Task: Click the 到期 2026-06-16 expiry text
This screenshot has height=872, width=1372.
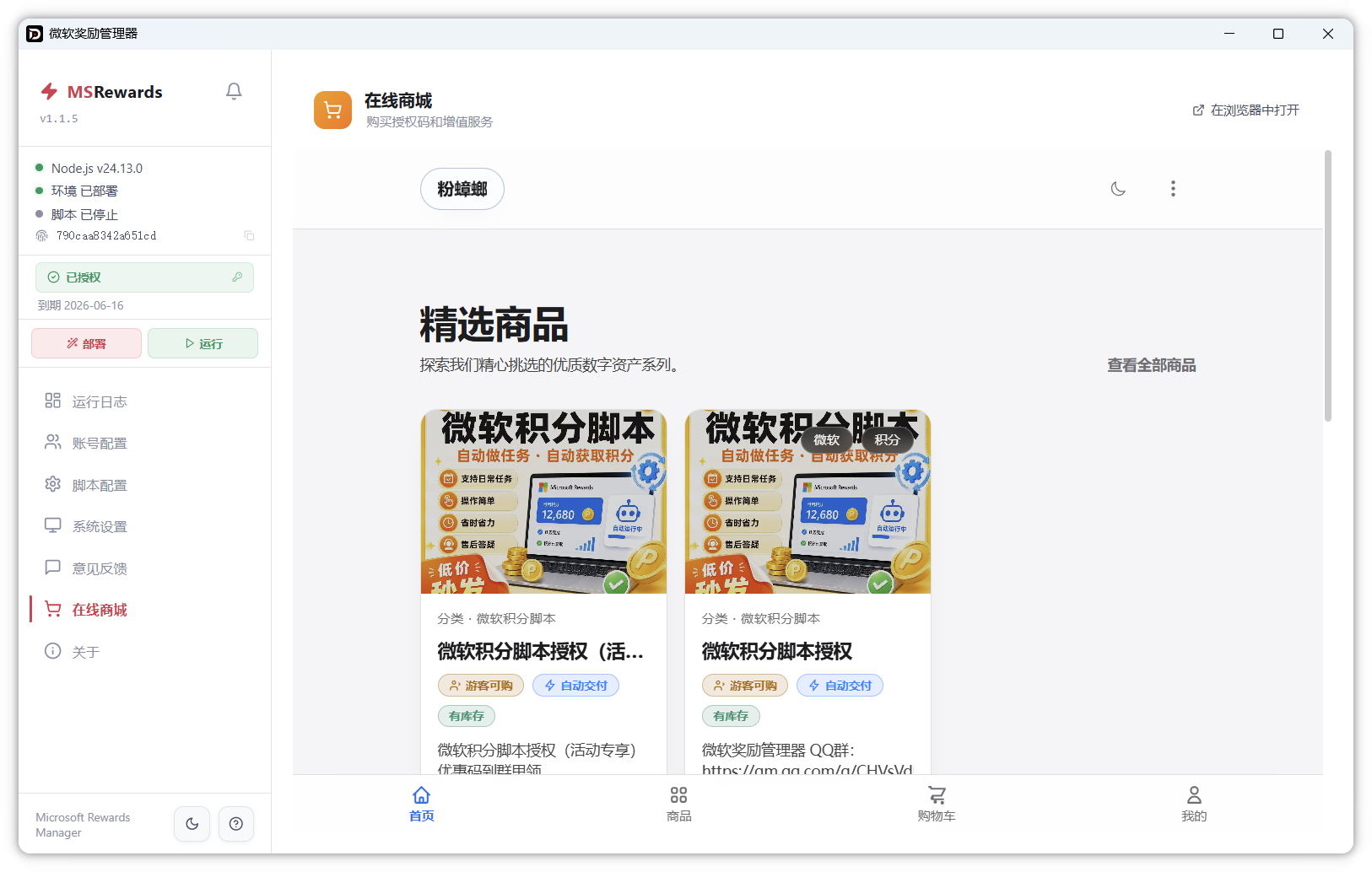Action: click(x=81, y=305)
